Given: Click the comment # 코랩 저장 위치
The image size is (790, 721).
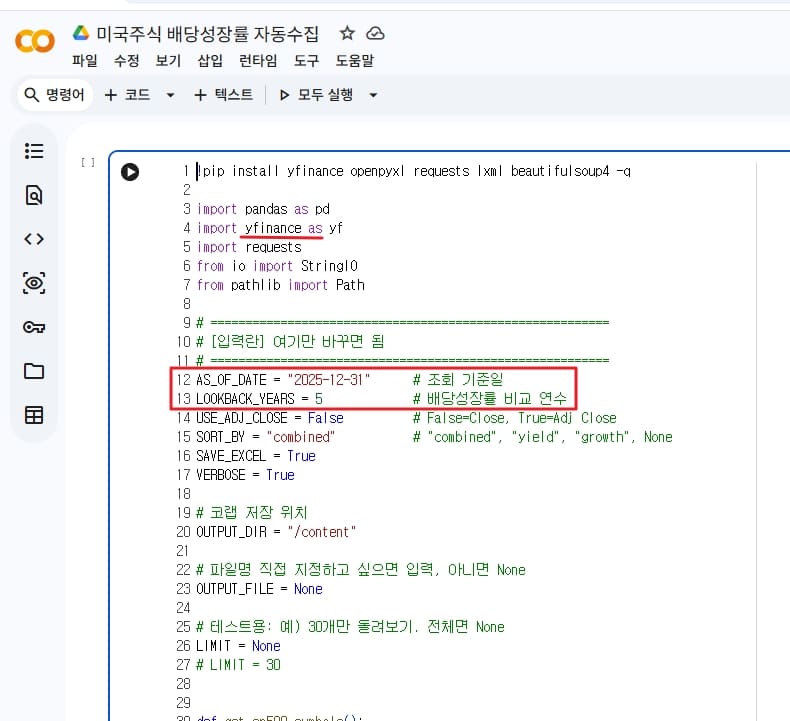Looking at the screenshot, I should click(x=251, y=513).
